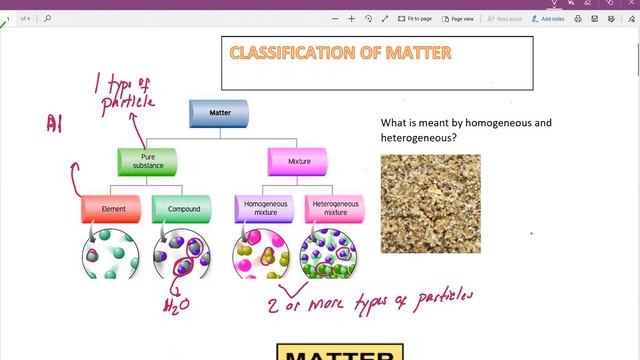Click the Heterogeneous mixture particle circle
Screen dimensions: 640x360
click(x=328, y=254)
